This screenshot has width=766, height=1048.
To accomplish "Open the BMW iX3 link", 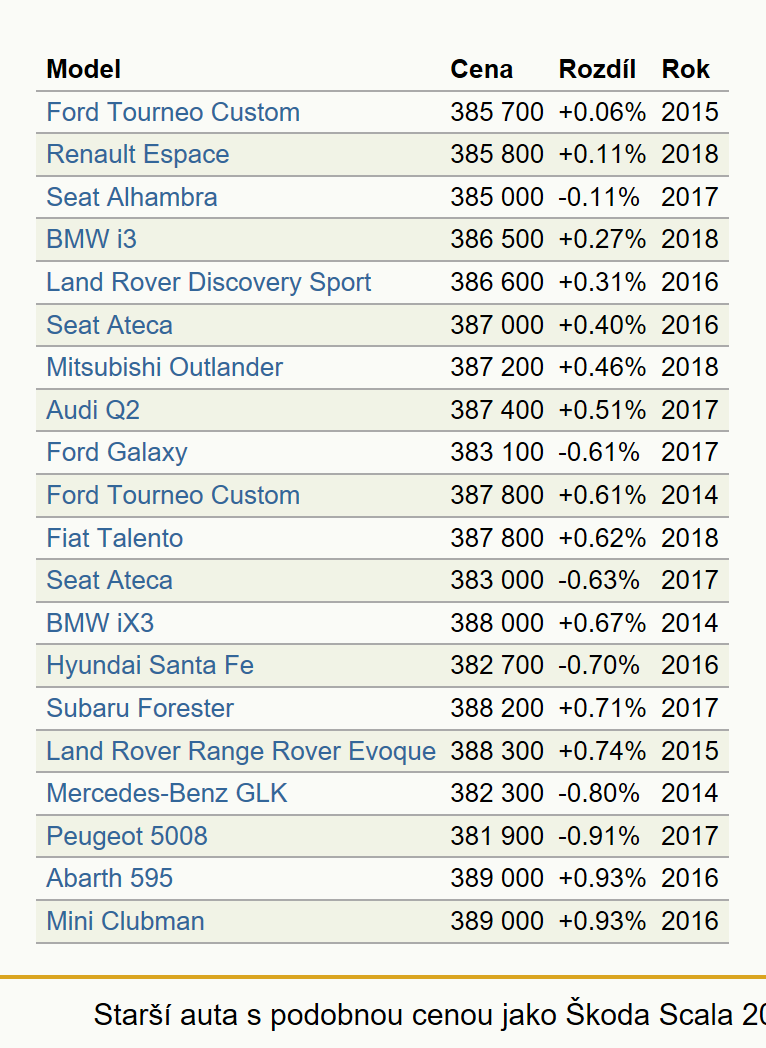I will point(100,623).
